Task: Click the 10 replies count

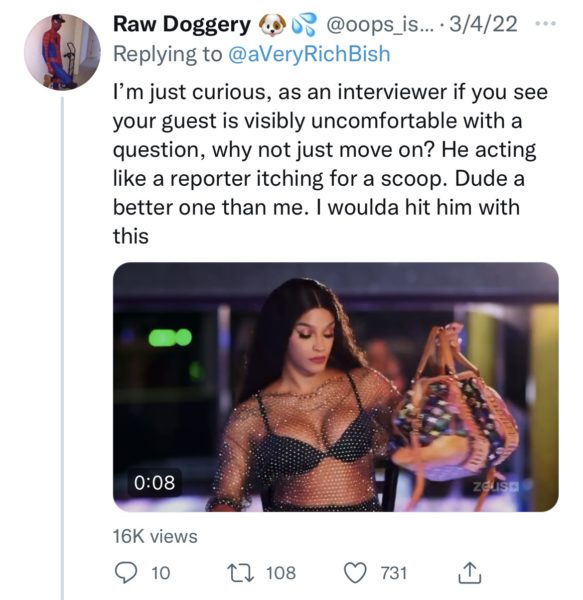Action: pyautogui.click(x=161, y=573)
